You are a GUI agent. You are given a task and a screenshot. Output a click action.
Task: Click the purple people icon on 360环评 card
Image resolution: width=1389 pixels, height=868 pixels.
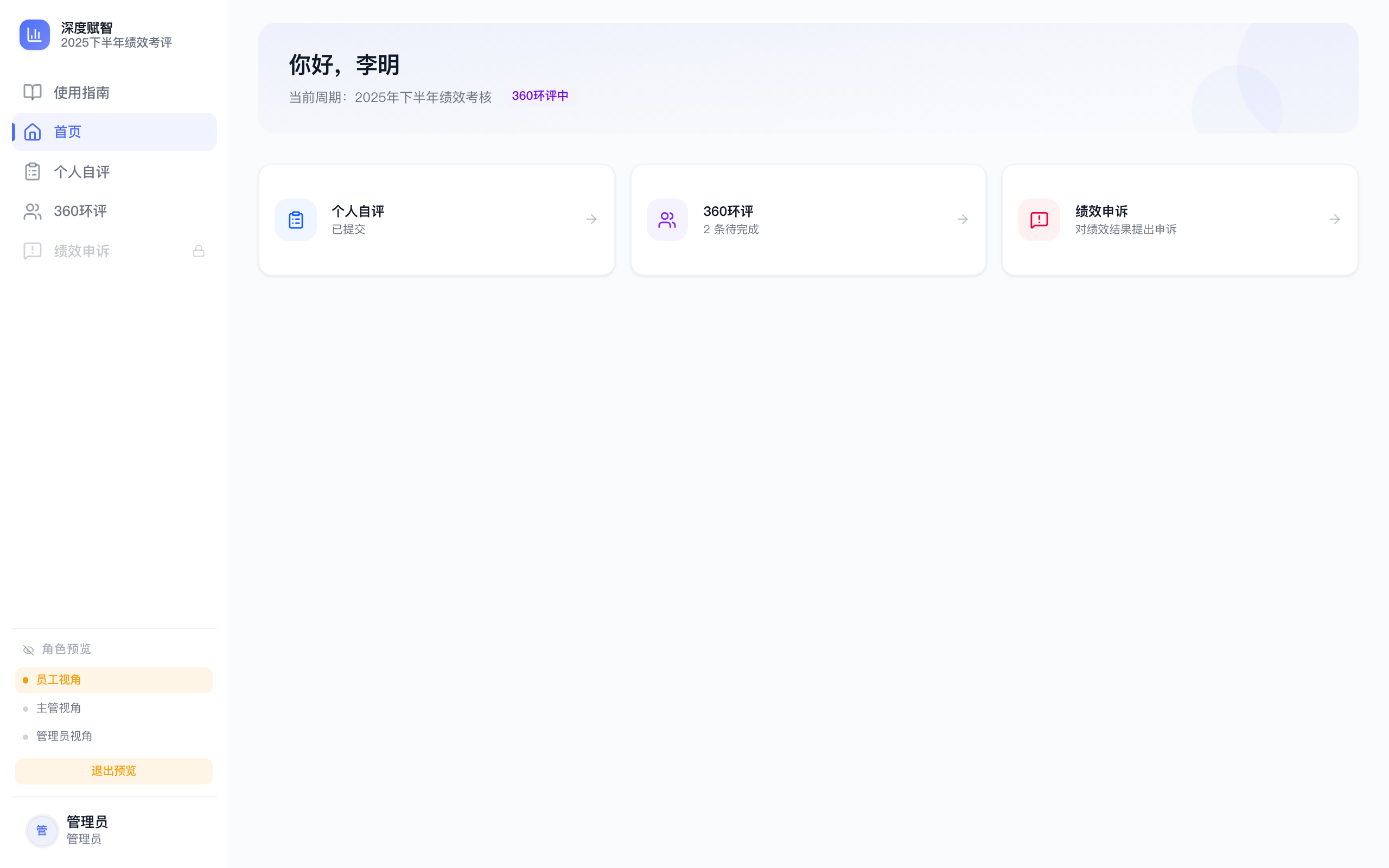click(x=666, y=219)
